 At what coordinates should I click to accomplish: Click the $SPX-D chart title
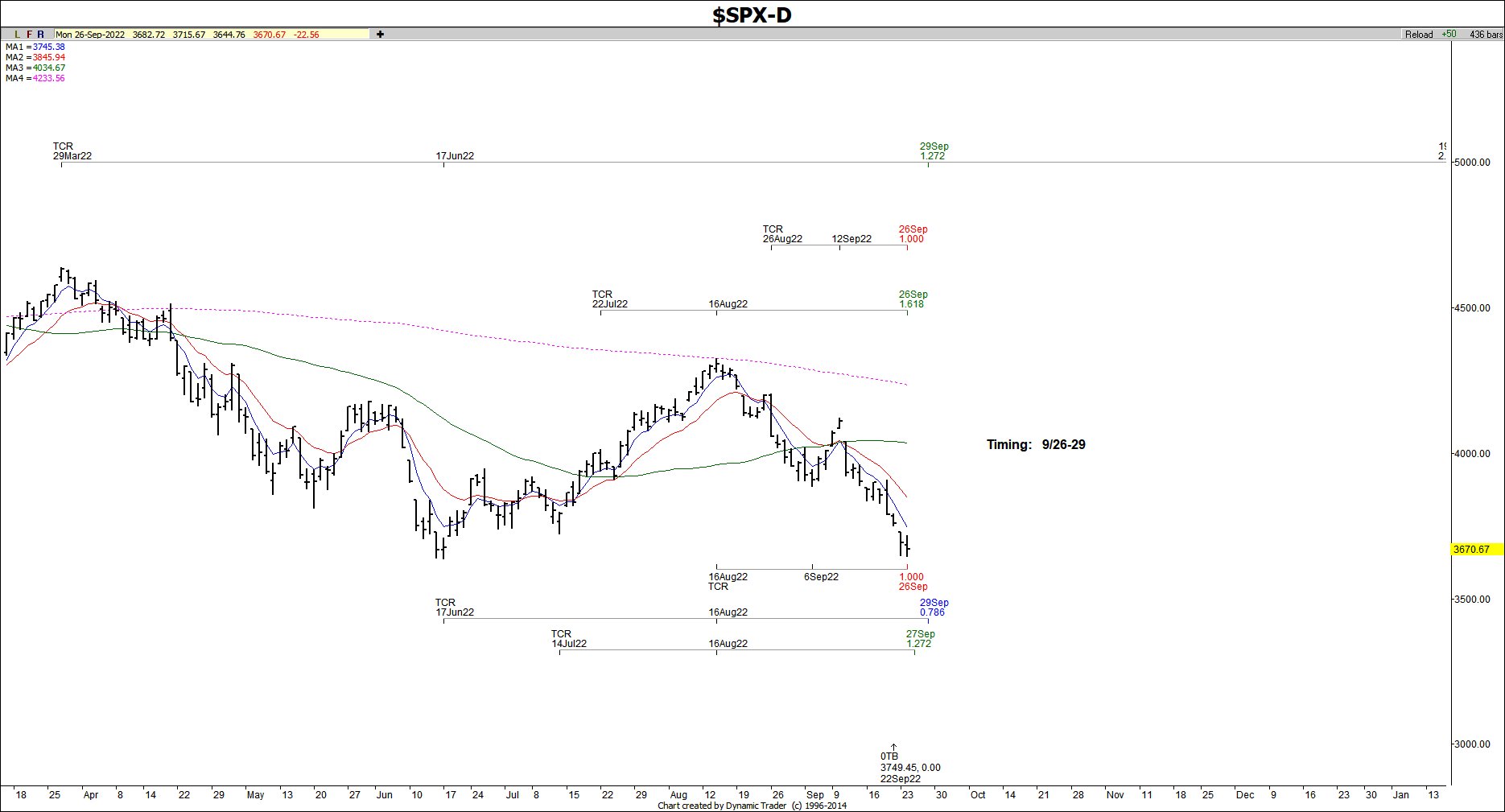click(x=752, y=14)
